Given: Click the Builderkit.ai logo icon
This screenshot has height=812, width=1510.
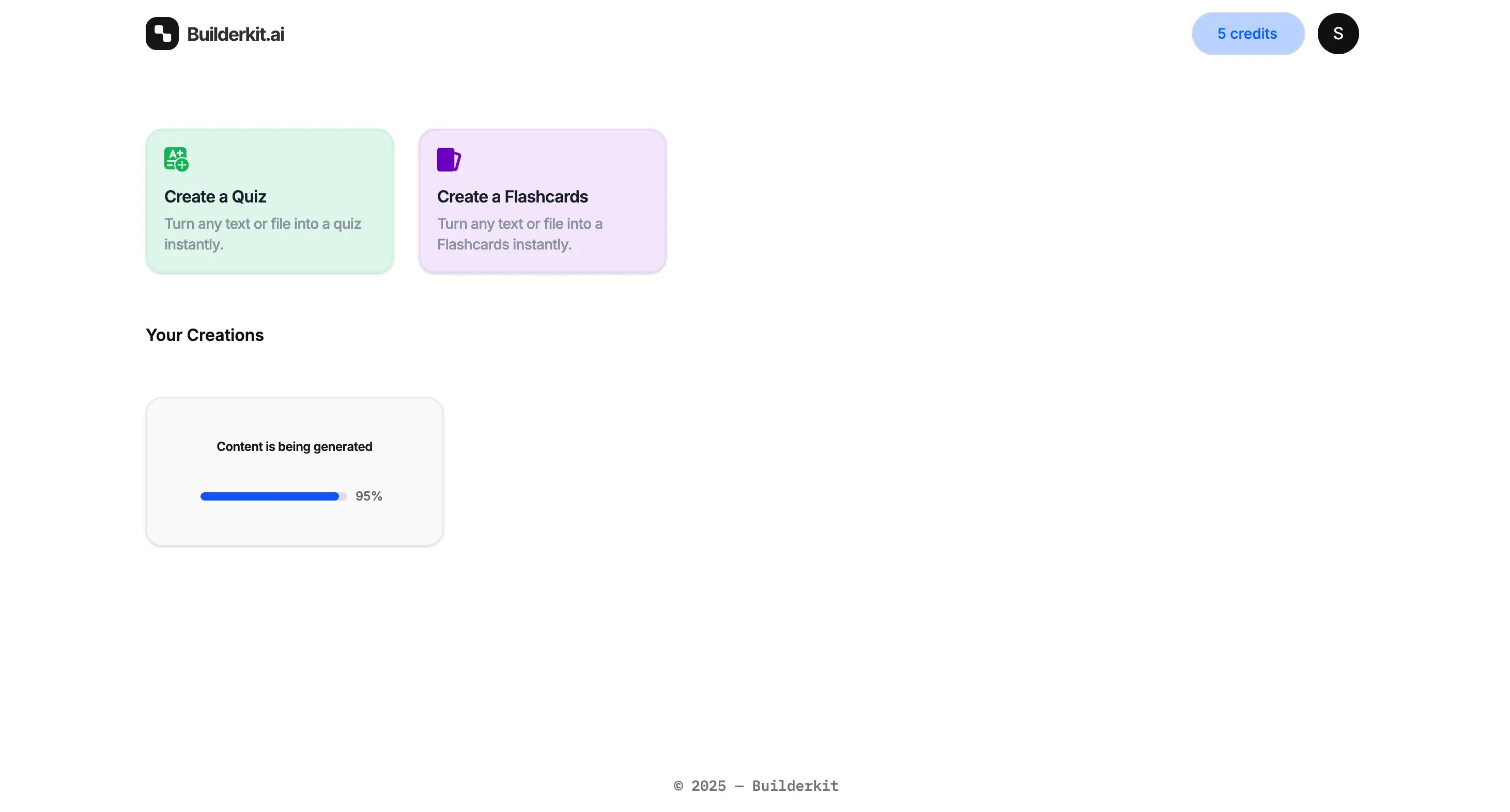Looking at the screenshot, I should [162, 34].
